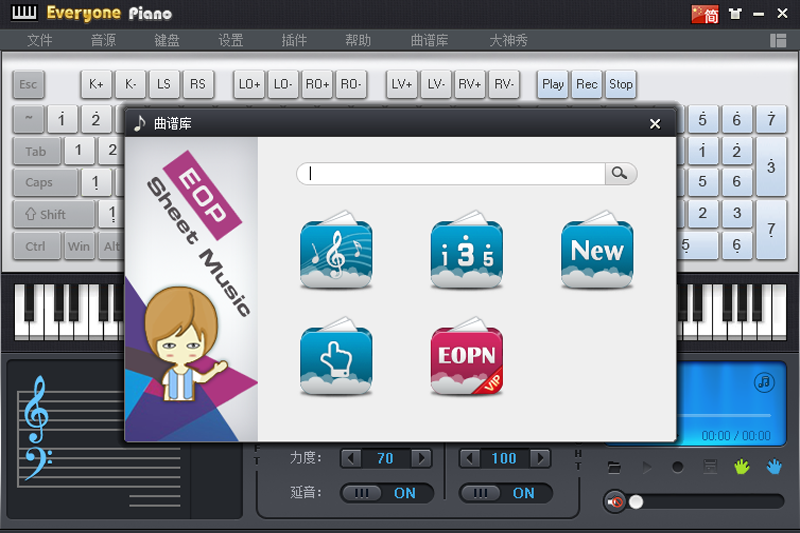The width and height of the screenshot is (800, 533).
Task: Click the player's round record icon
Action: [x=678, y=467]
